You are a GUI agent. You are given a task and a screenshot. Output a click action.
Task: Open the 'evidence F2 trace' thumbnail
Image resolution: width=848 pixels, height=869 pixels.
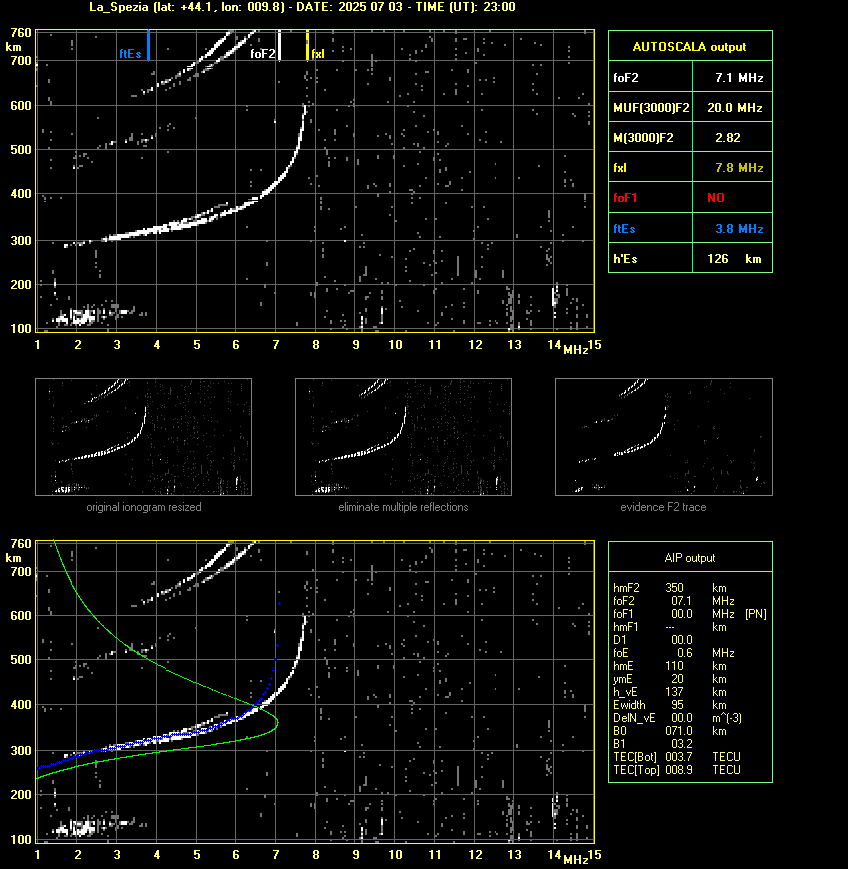click(x=664, y=437)
